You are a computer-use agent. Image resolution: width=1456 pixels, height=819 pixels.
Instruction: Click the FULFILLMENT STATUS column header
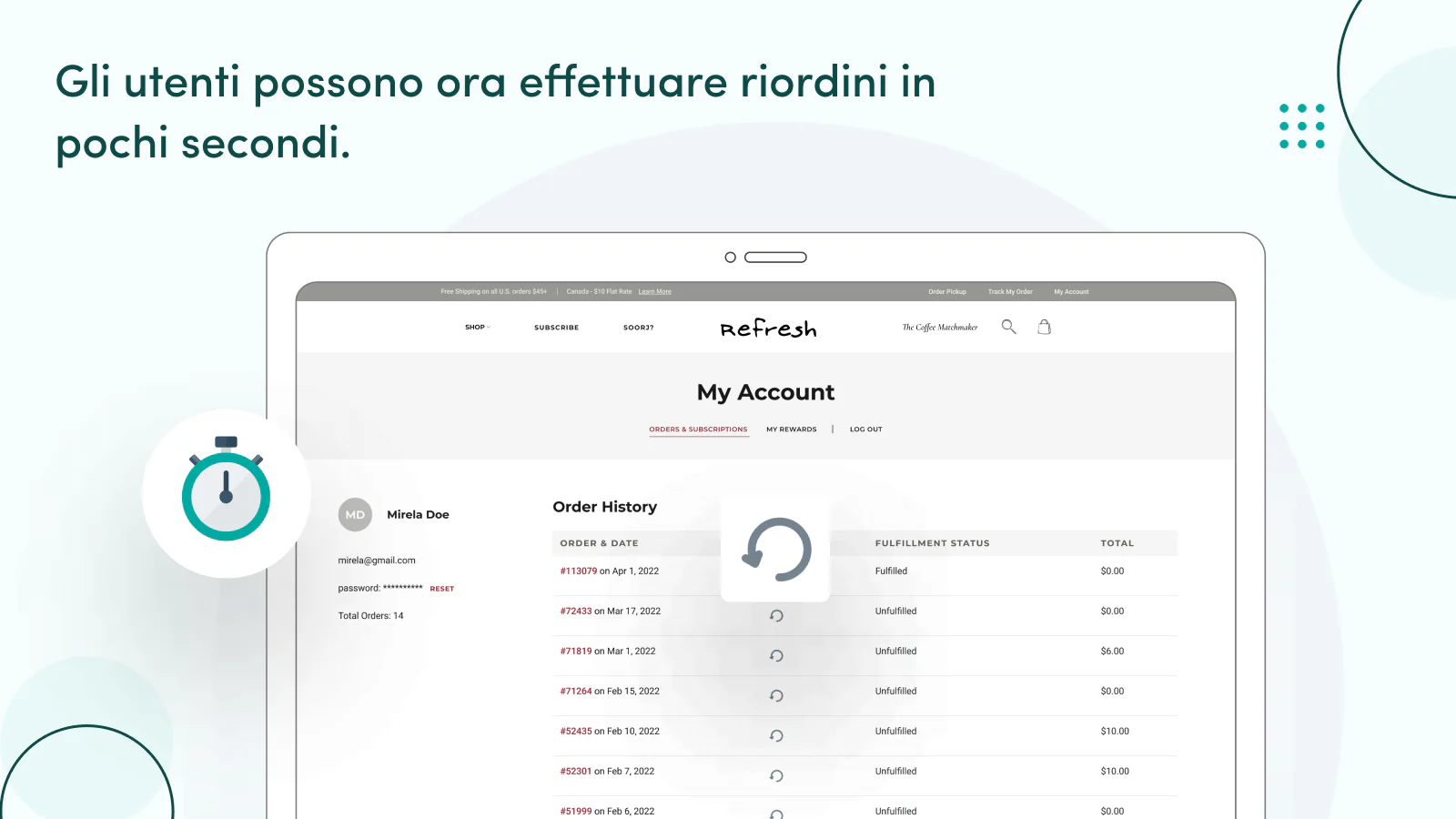932,543
